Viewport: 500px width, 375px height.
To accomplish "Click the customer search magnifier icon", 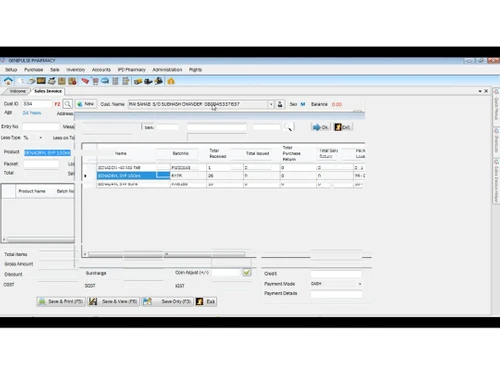I will point(68,104).
